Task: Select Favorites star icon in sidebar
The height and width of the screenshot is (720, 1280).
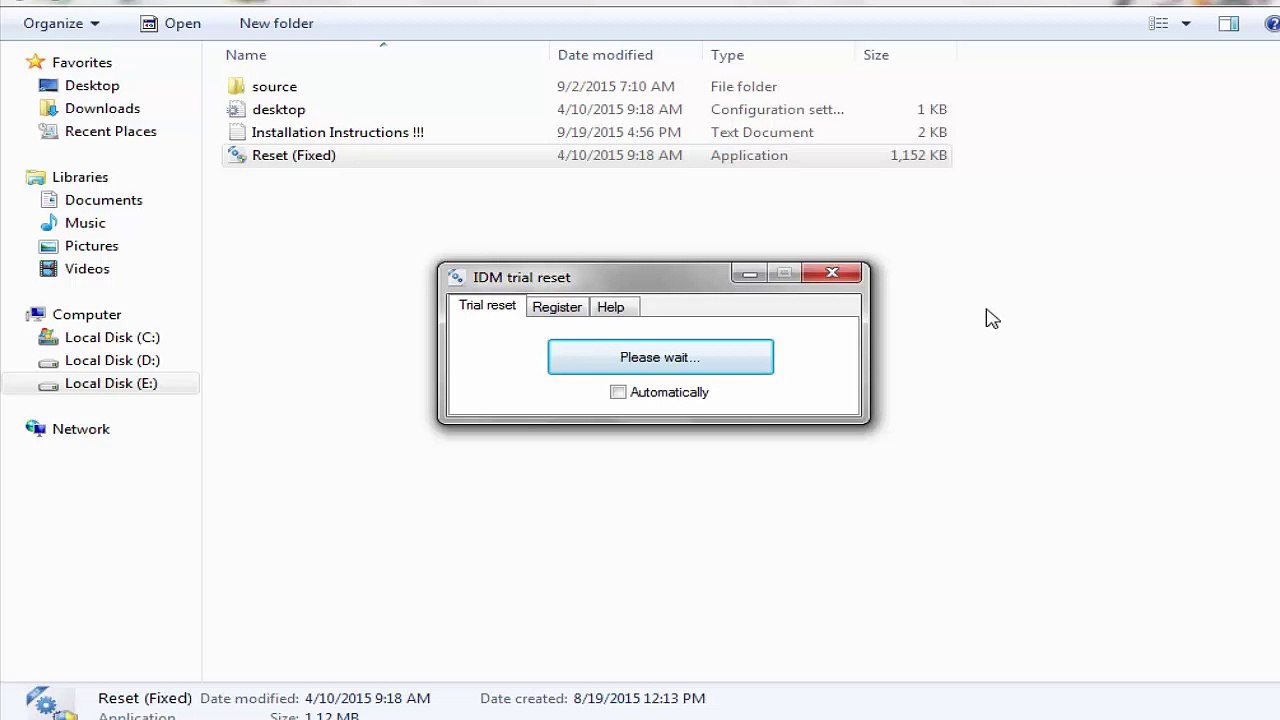Action: 36,62
